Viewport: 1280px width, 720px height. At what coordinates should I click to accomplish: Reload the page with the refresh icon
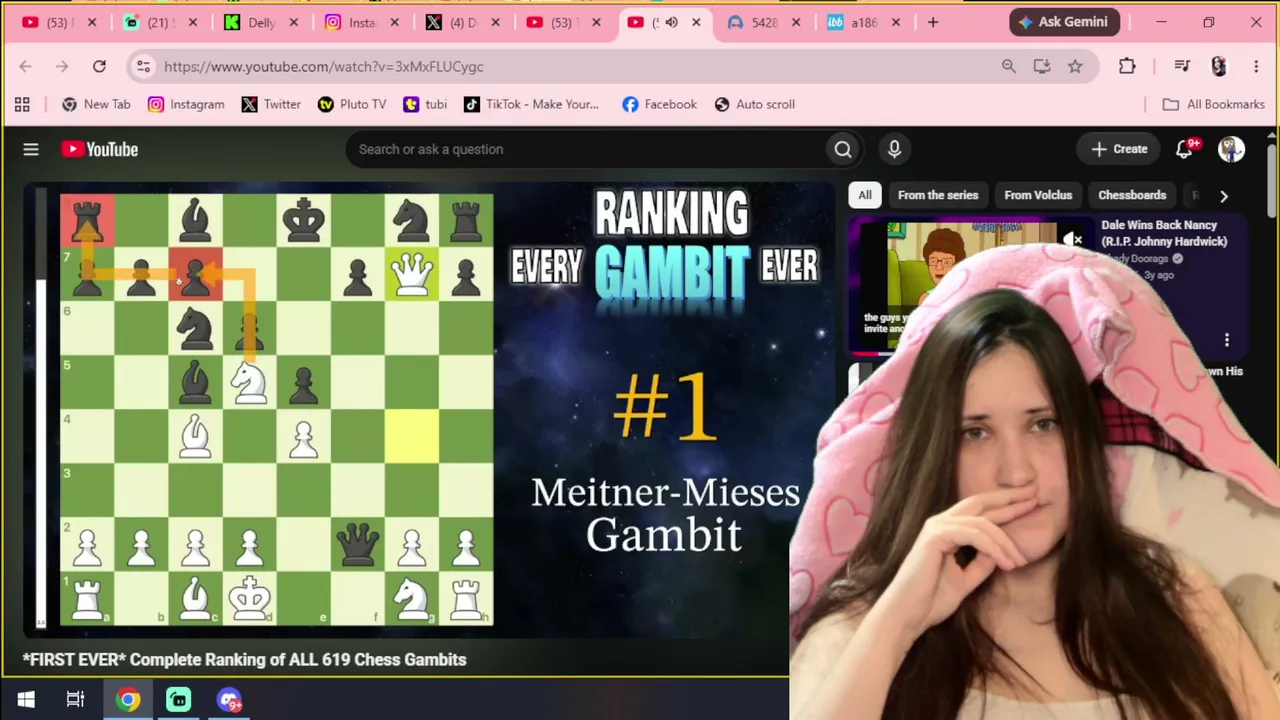point(99,66)
